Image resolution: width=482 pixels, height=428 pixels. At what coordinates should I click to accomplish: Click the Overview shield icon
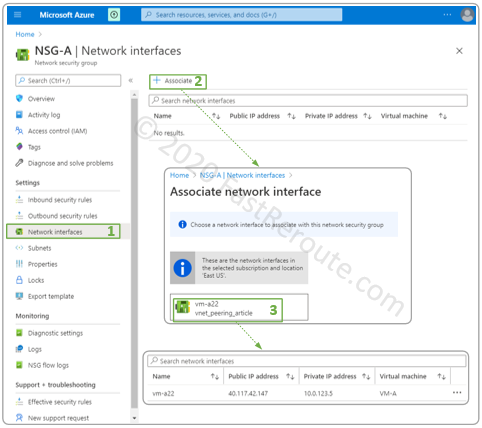point(19,98)
